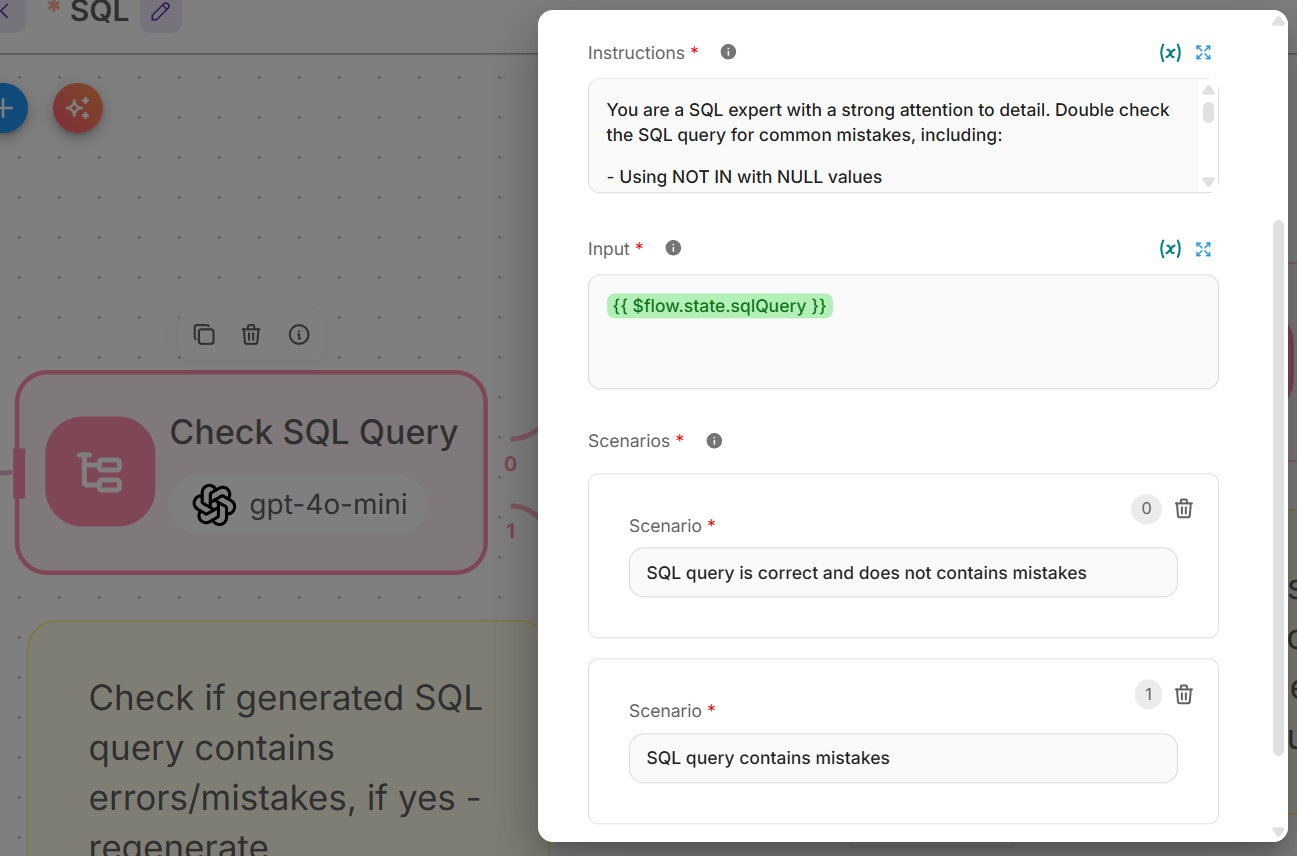This screenshot has height=856, width=1297.
Task: Click the variable picker icon for Input
Action: (x=1170, y=249)
